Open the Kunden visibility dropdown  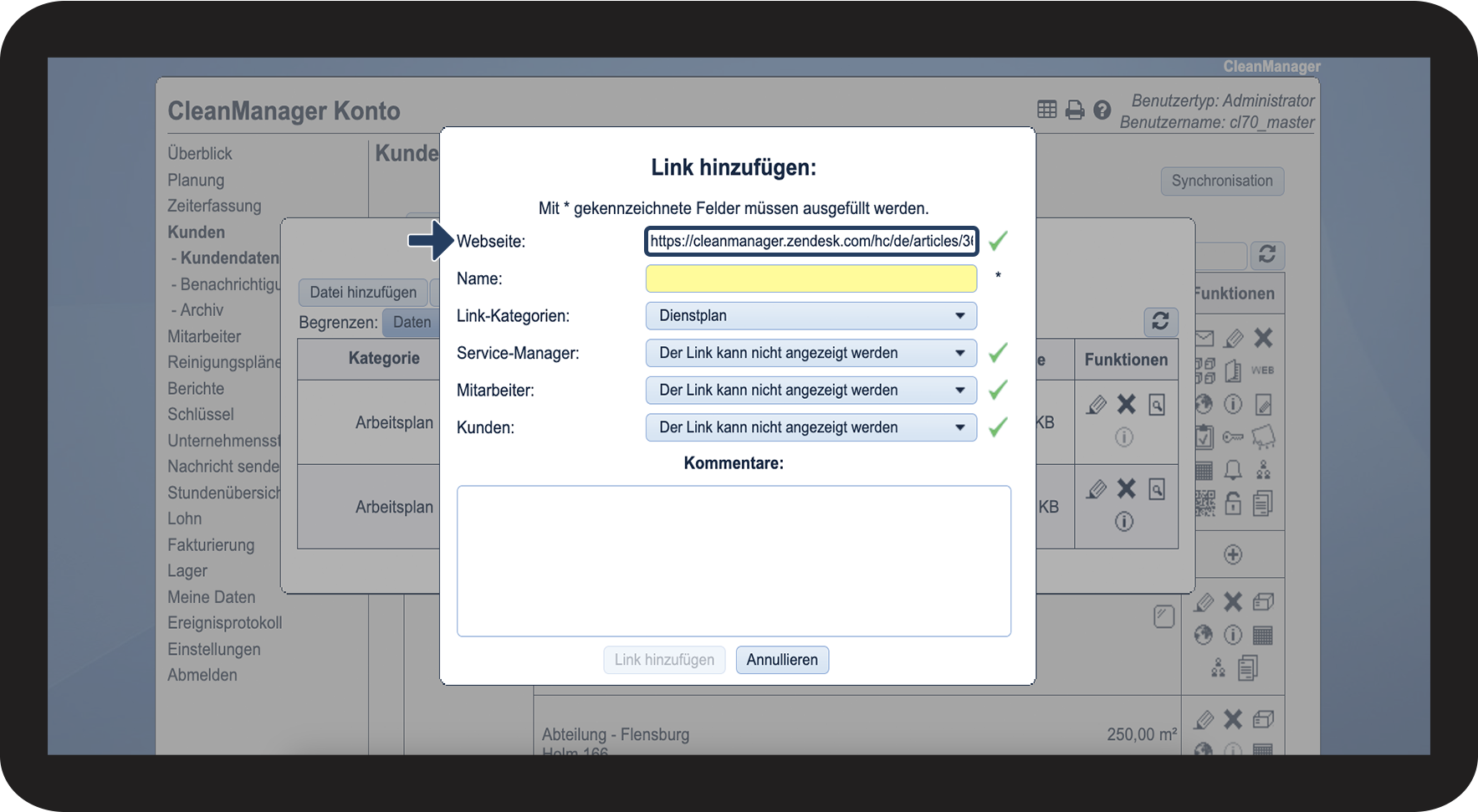coord(811,427)
